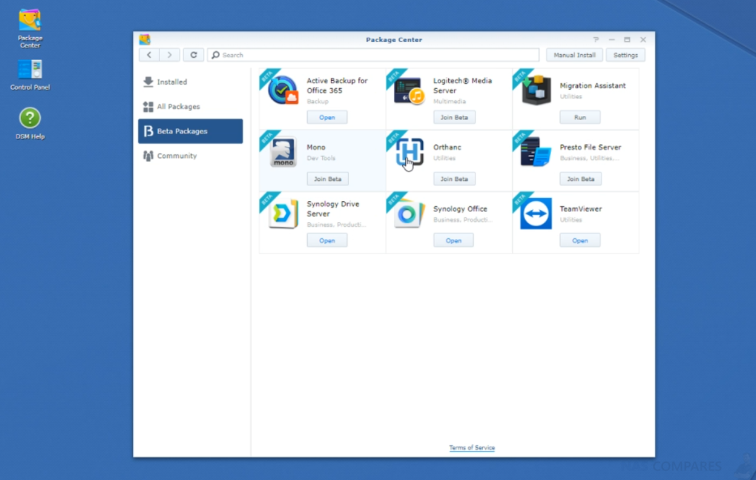Viewport: 756px width, 480px height.
Task: Join Beta for Logitech Media Server
Action: tap(454, 117)
